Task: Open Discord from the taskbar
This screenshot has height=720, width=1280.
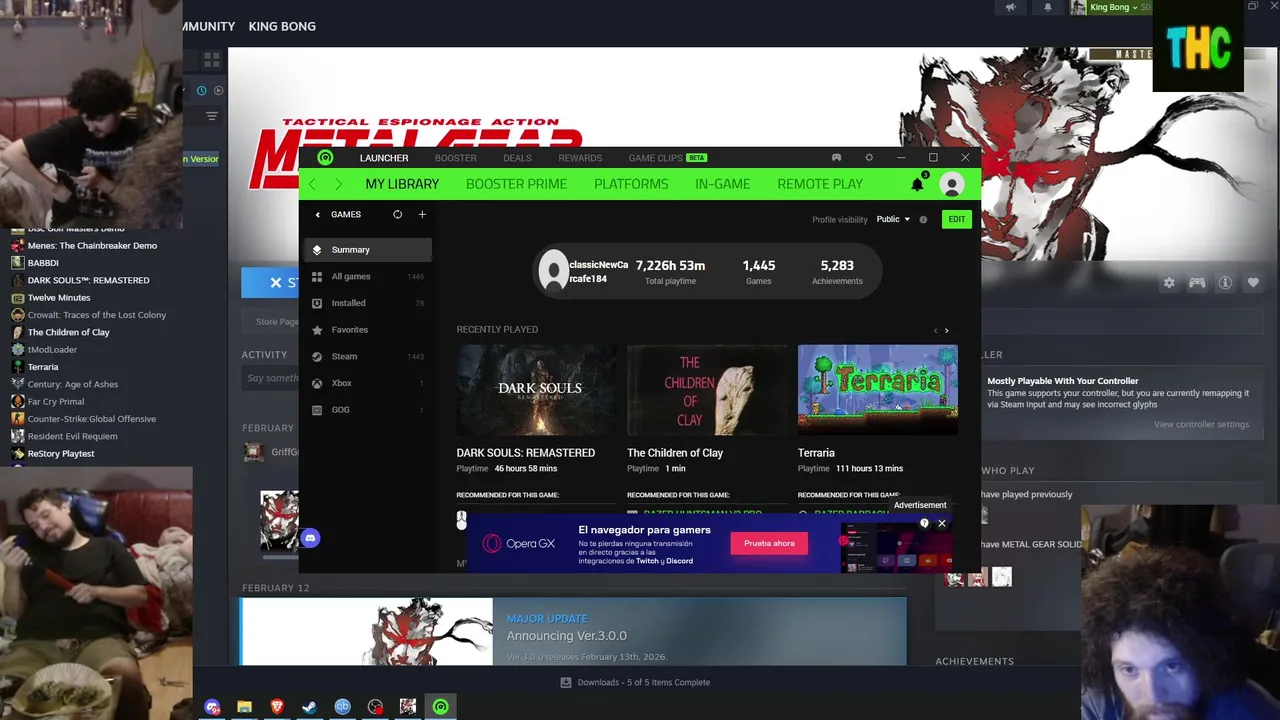Action: [x=212, y=707]
